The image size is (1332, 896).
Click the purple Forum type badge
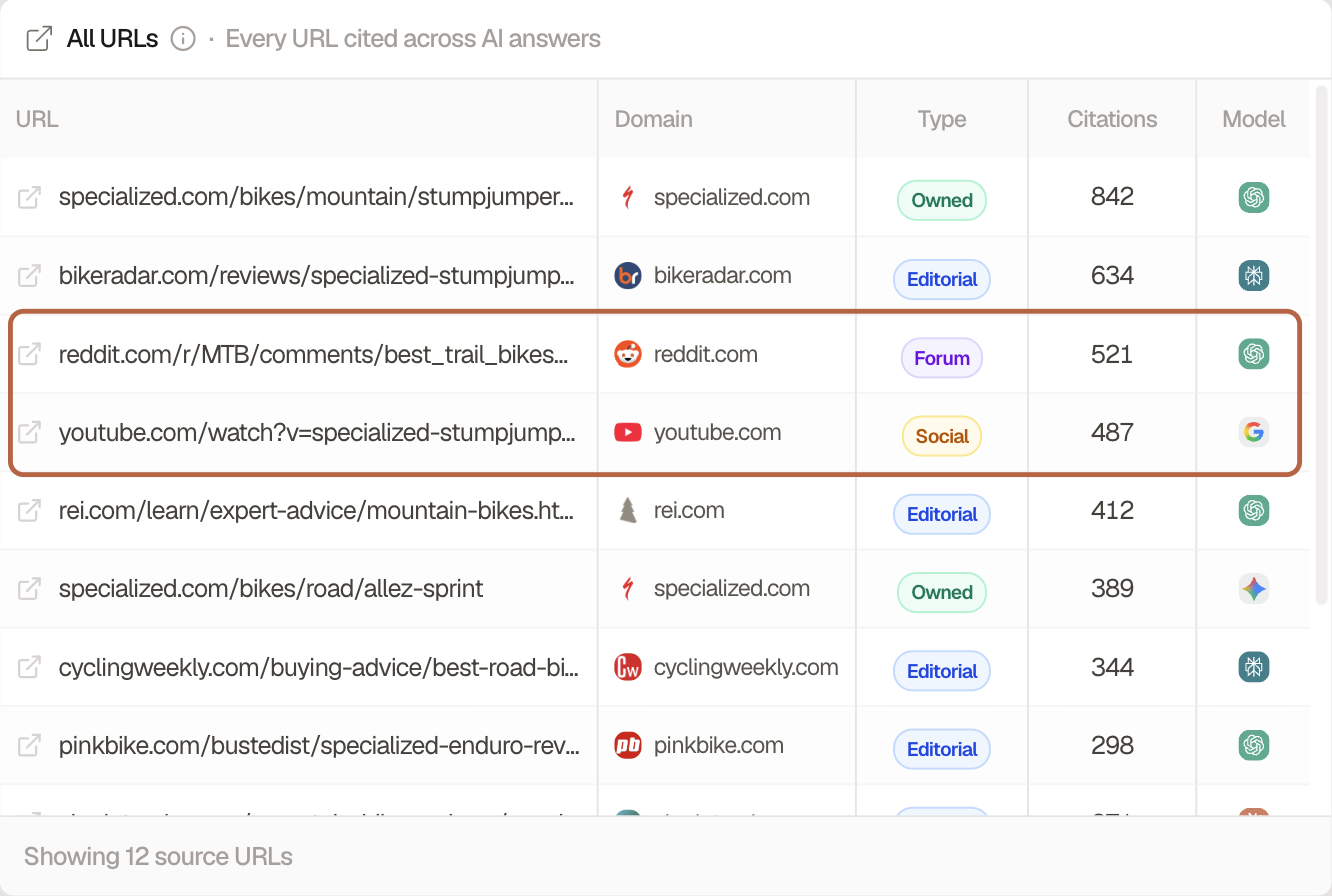point(942,358)
